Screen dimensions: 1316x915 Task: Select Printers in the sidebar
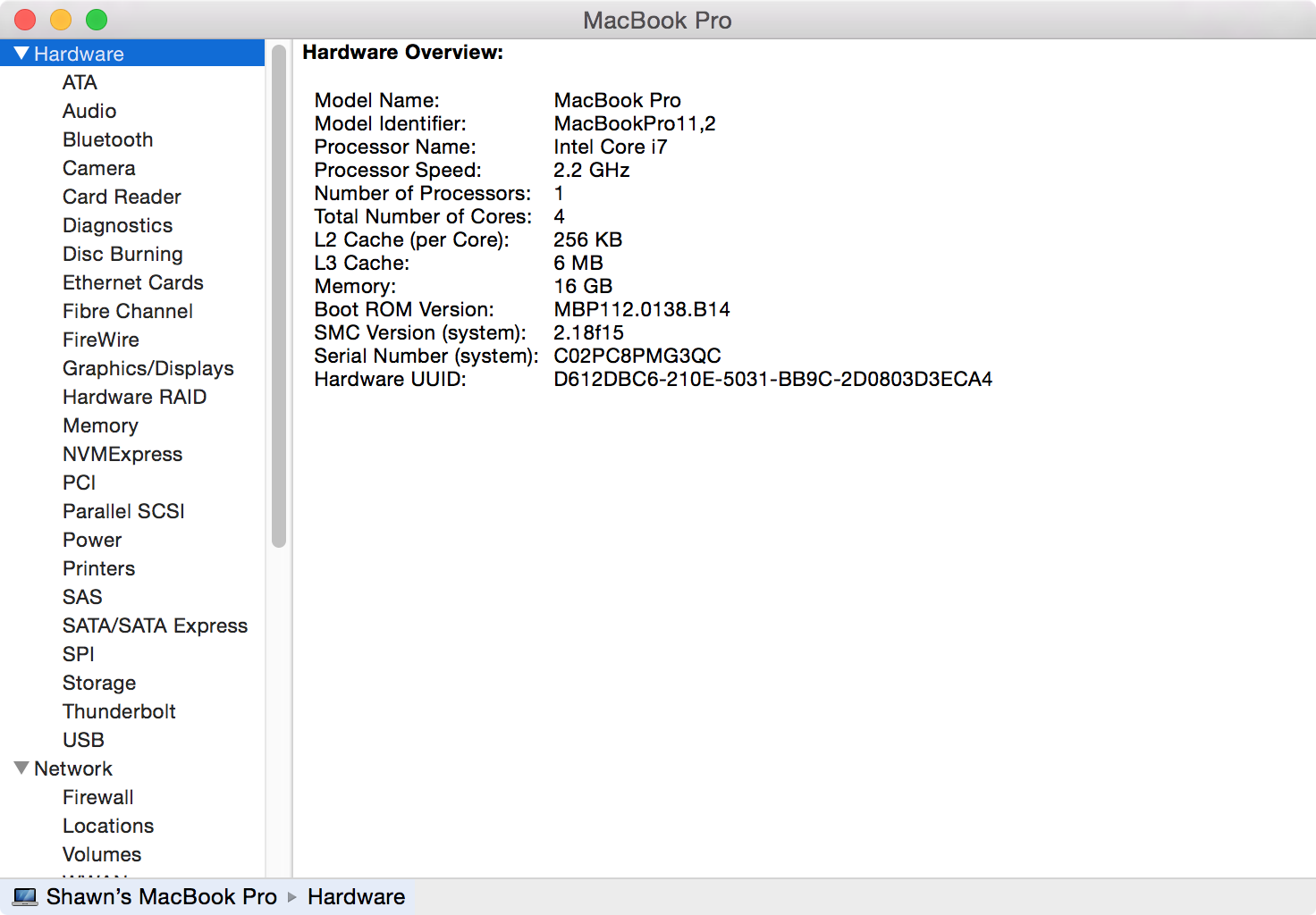click(98, 568)
